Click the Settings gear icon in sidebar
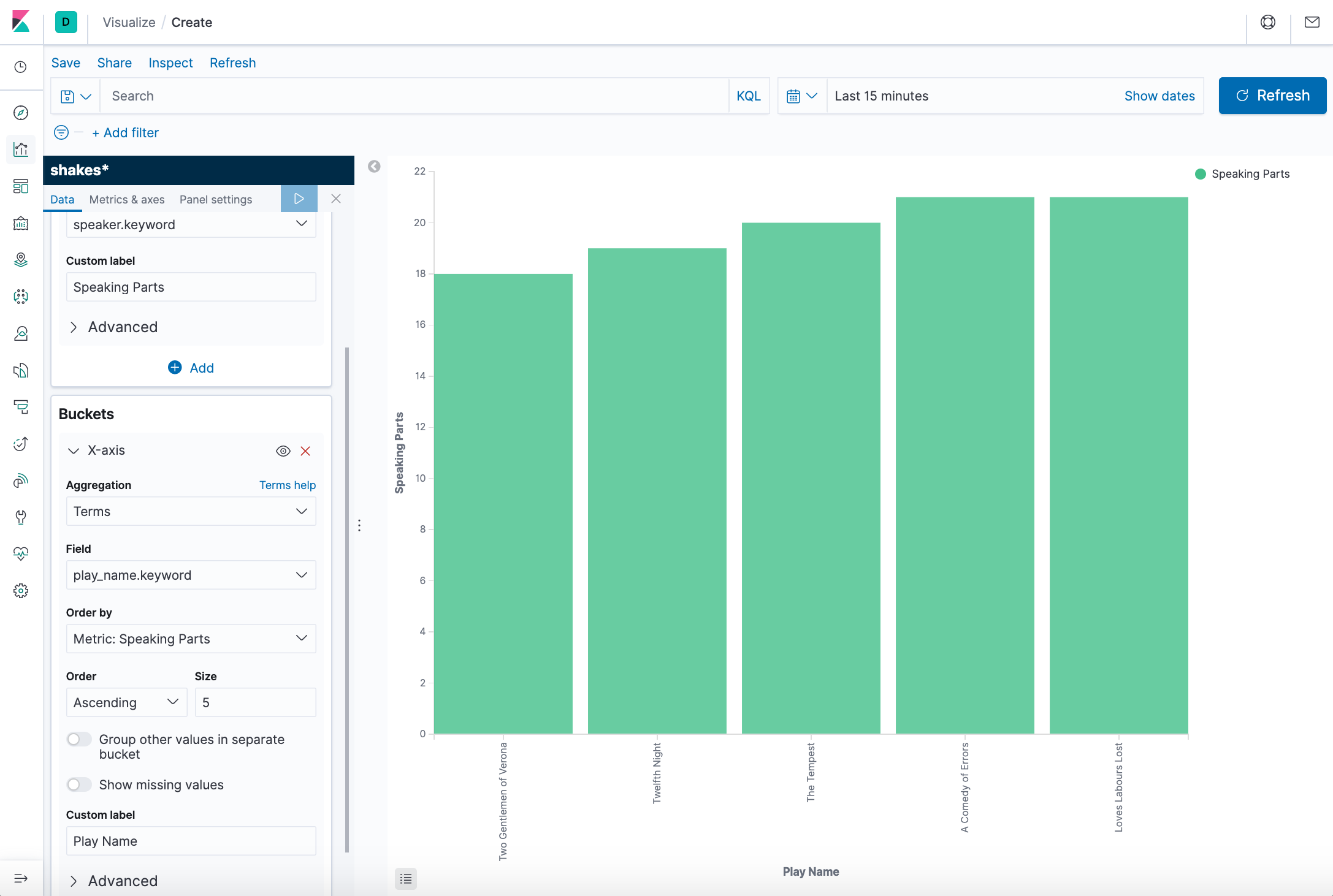Image resolution: width=1333 pixels, height=896 pixels. pyautogui.click(x=22, y=590)
